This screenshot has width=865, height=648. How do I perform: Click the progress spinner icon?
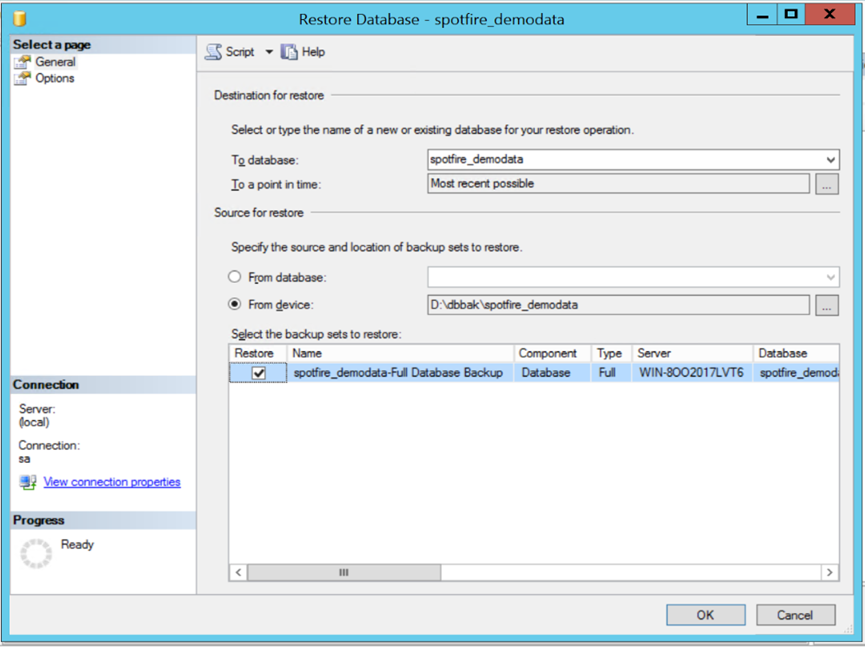tap(36, 554)
